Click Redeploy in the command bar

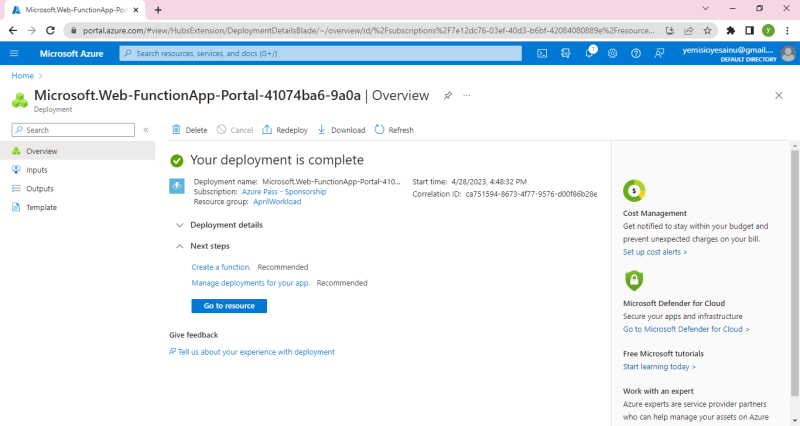285,130
